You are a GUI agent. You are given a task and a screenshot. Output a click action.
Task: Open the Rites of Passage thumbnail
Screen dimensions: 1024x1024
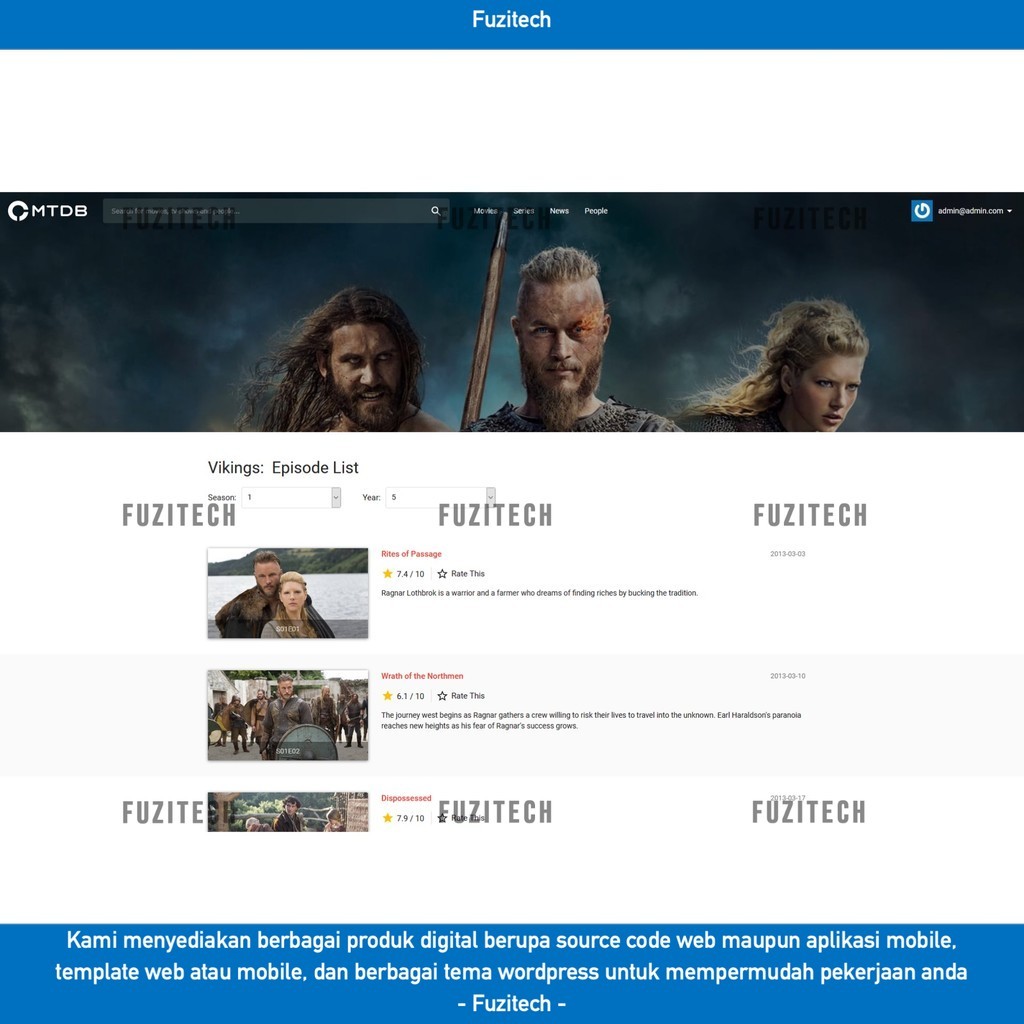coord(288,593)
